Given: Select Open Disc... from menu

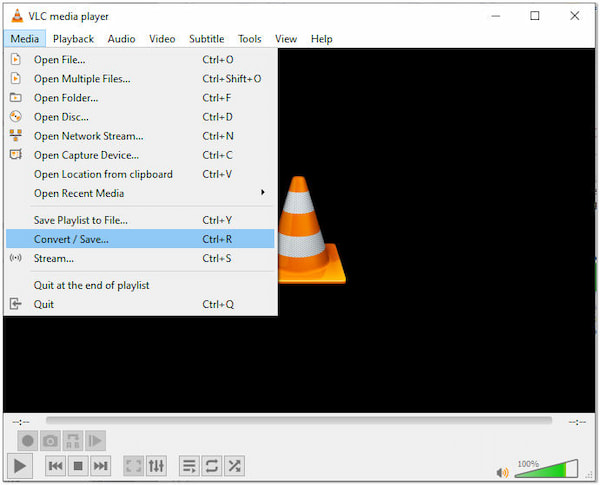Looking at the screenshot, I should 140,117.
